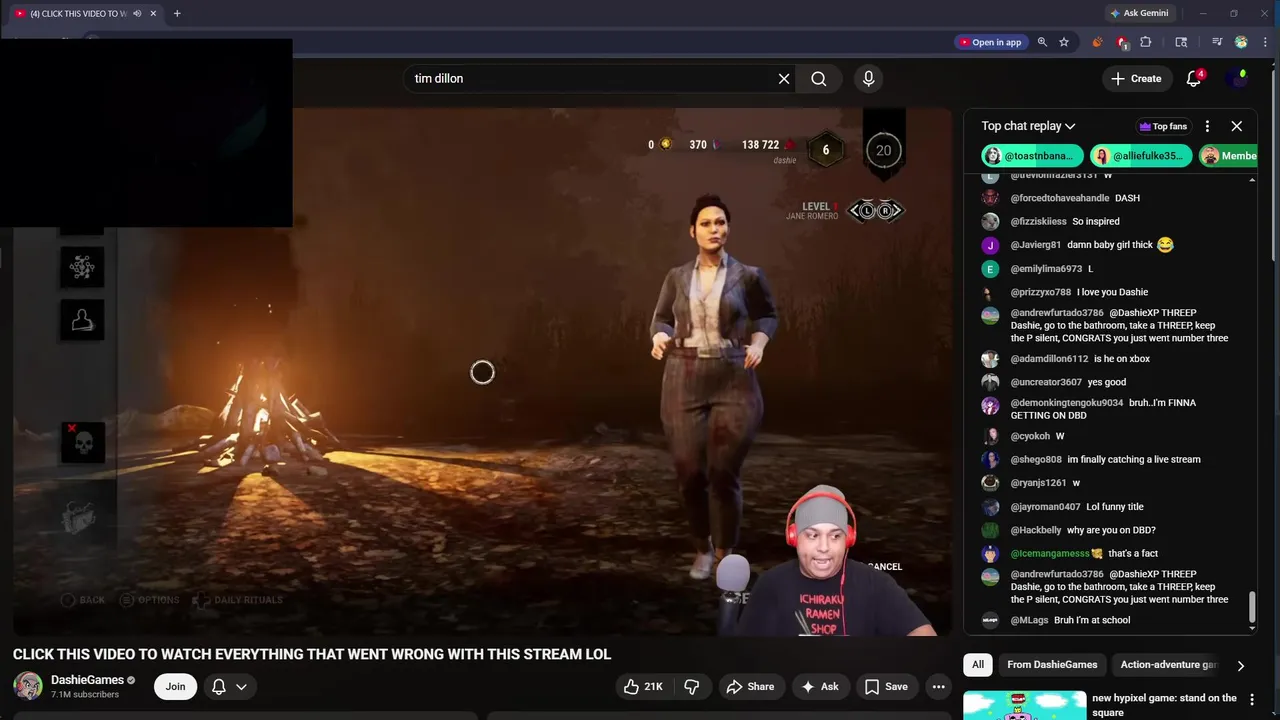Click the @toastnbana... chat chip
The image size is (1280, 720).
(1033, 156)
